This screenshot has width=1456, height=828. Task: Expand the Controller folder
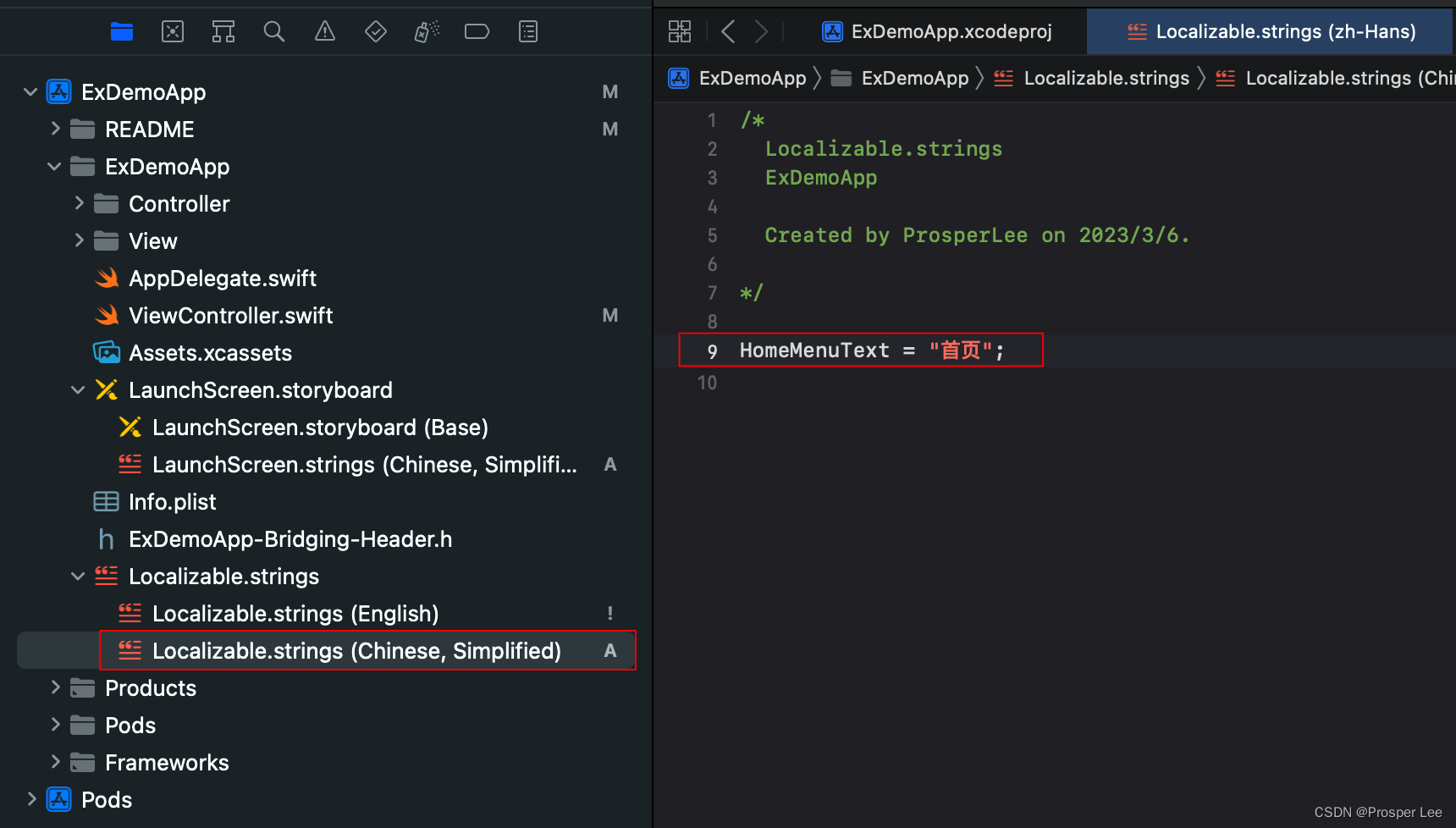click(79, 203)
